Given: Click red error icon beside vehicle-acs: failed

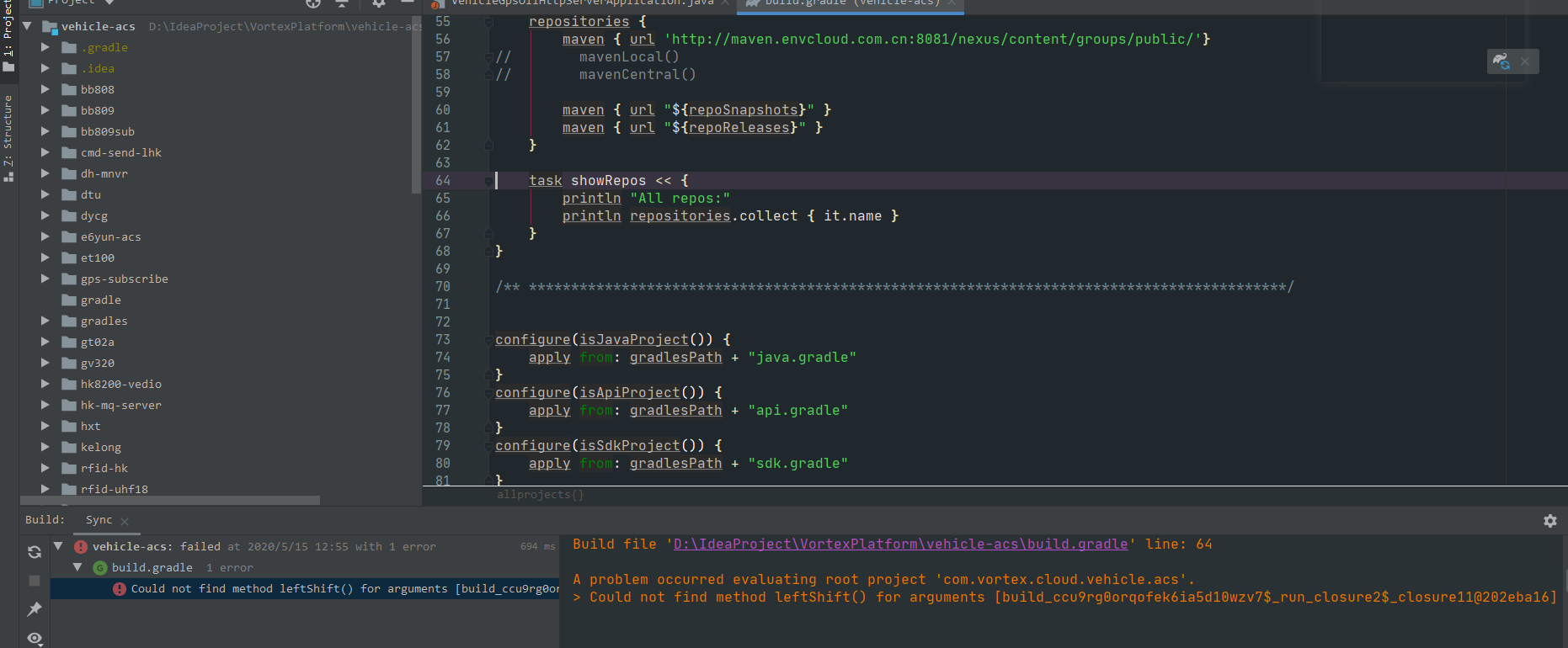Looking at the screenshot, I should tap(81, 547).
